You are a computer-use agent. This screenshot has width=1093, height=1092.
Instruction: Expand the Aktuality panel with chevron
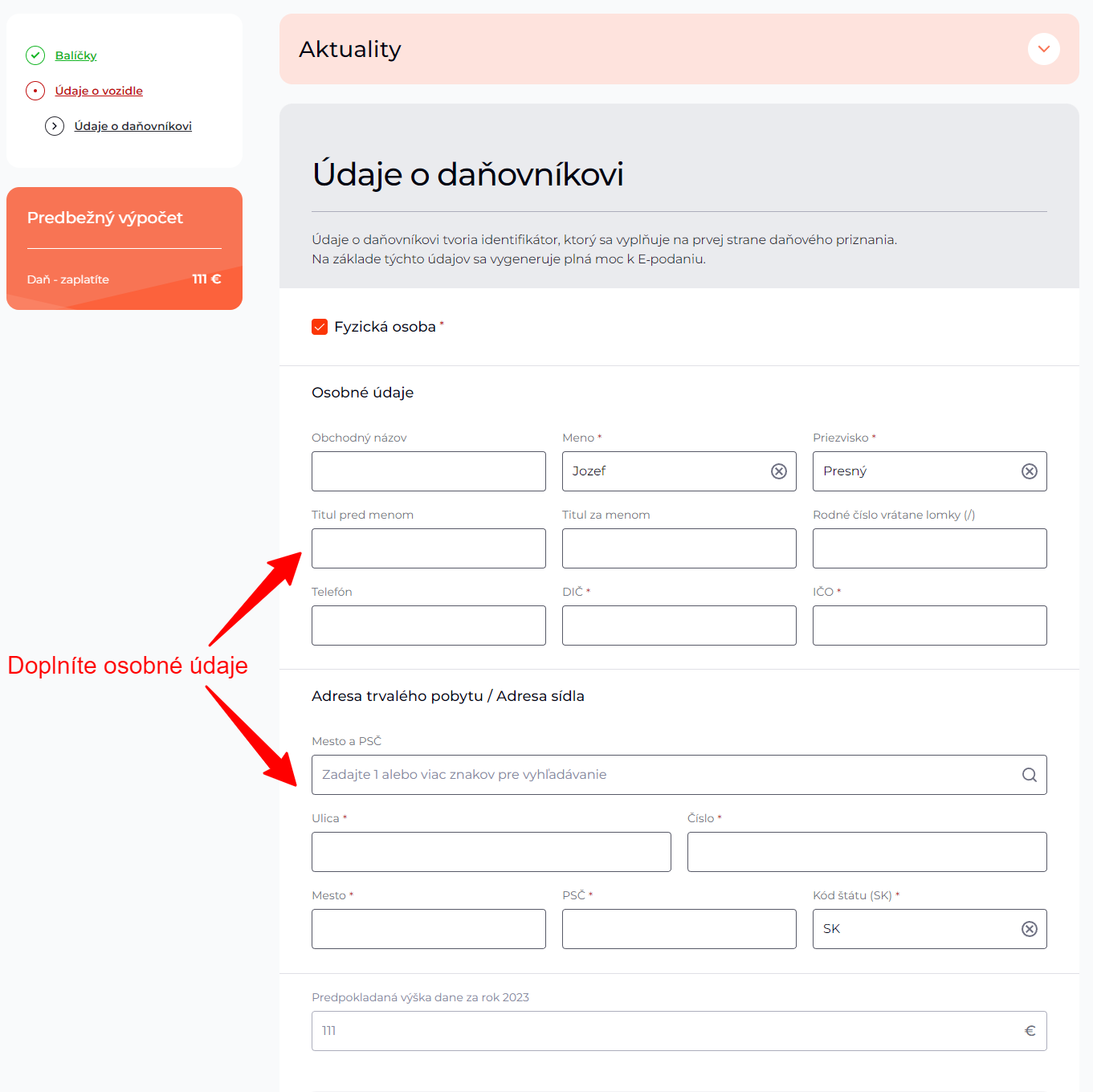coord(1044,49)
